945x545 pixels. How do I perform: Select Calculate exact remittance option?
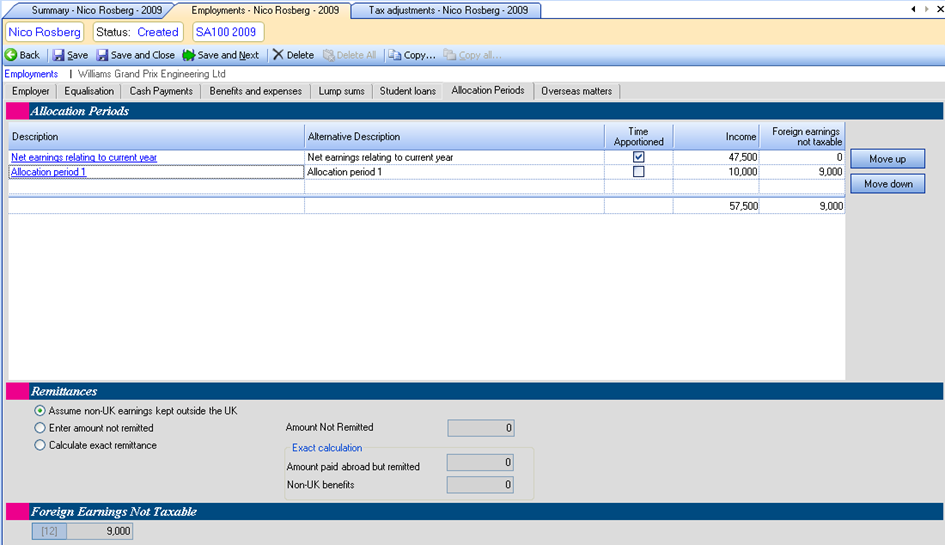[x=40, y=446]
